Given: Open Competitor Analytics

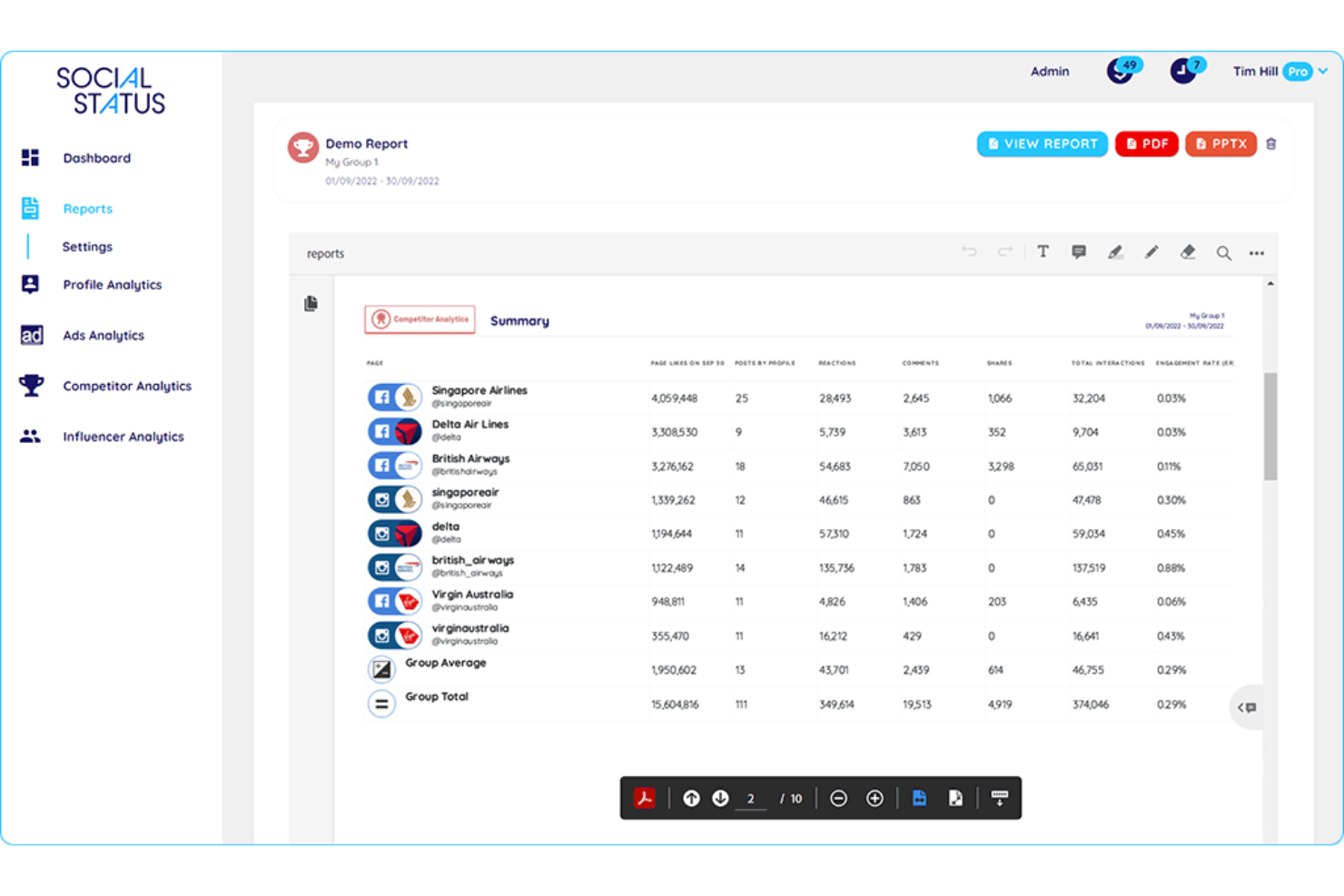Looking at the screenshot, I should tap(126, 387).
